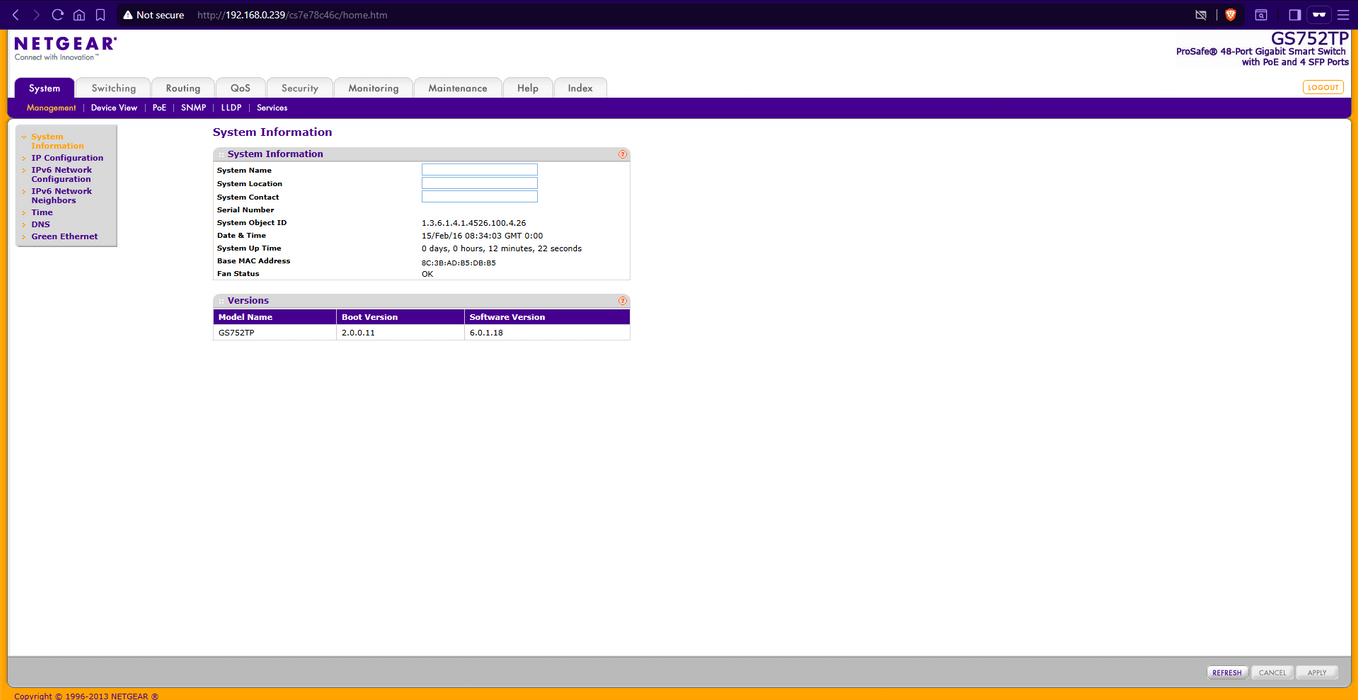1358x700 pixels.
Task: Open Device View submenu
Action: point(114,108)
